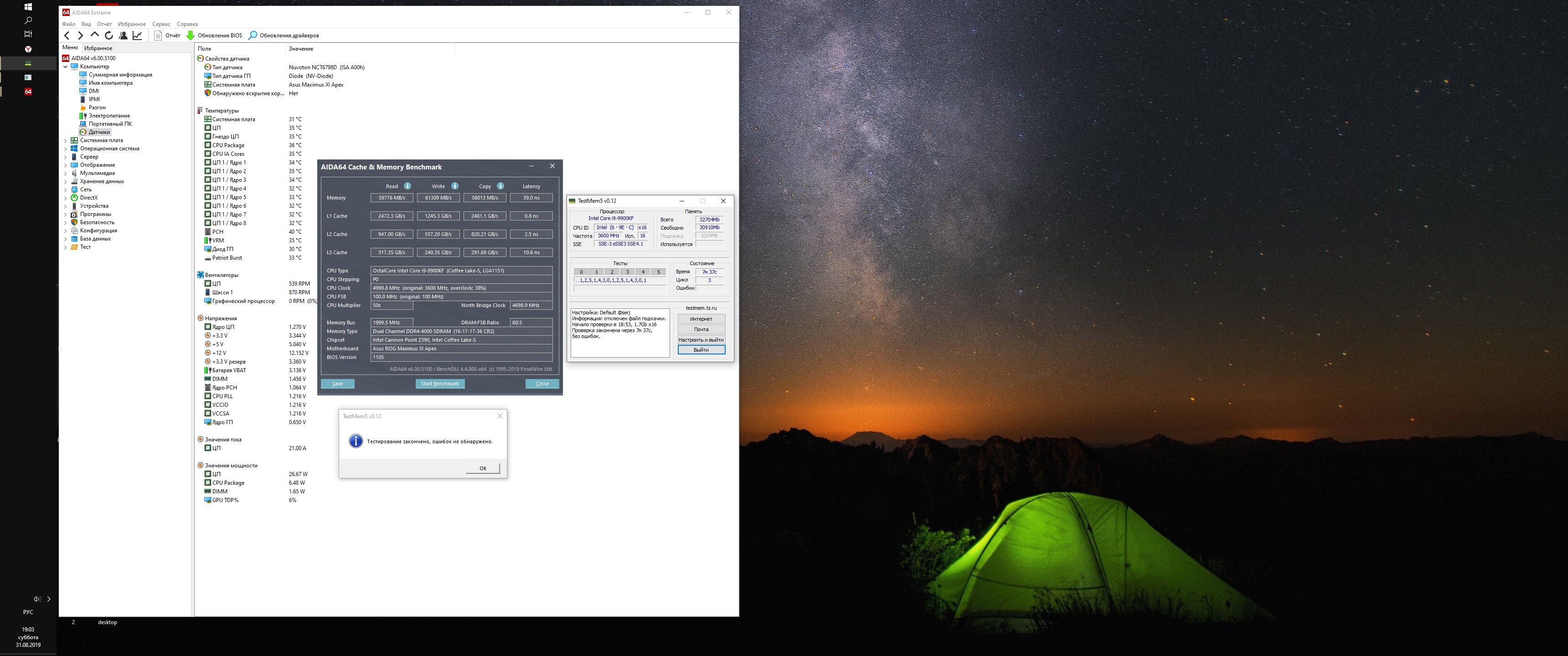1568x656 pixels.
Task: Click the Save button in benchmark window
Action: click(x=338, y=384)
